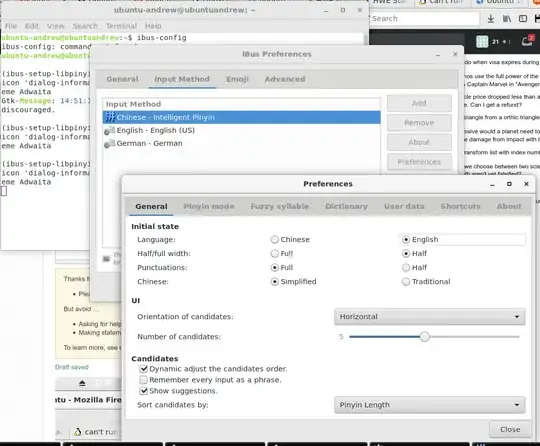Open the Stack Exchange inbox icon
Viewport: 540px width, 446px height.
pos(527,41)
